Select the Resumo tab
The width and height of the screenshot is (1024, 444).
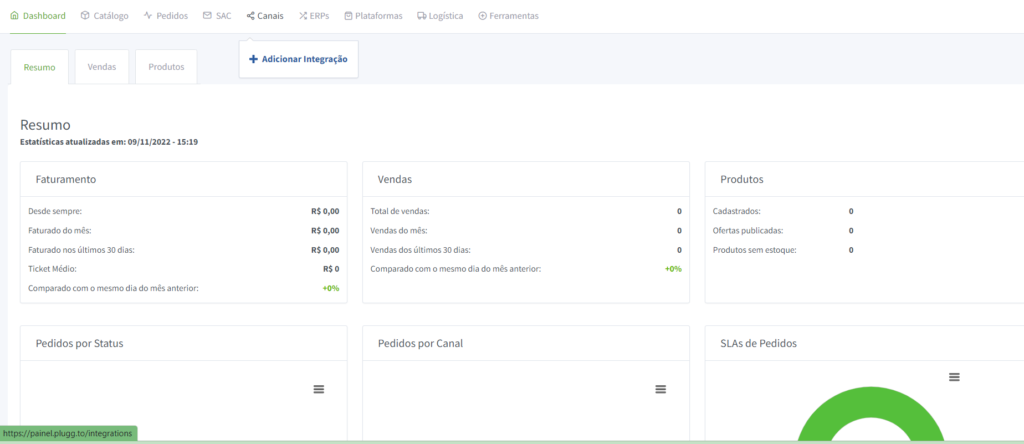(x=39, y=67)
